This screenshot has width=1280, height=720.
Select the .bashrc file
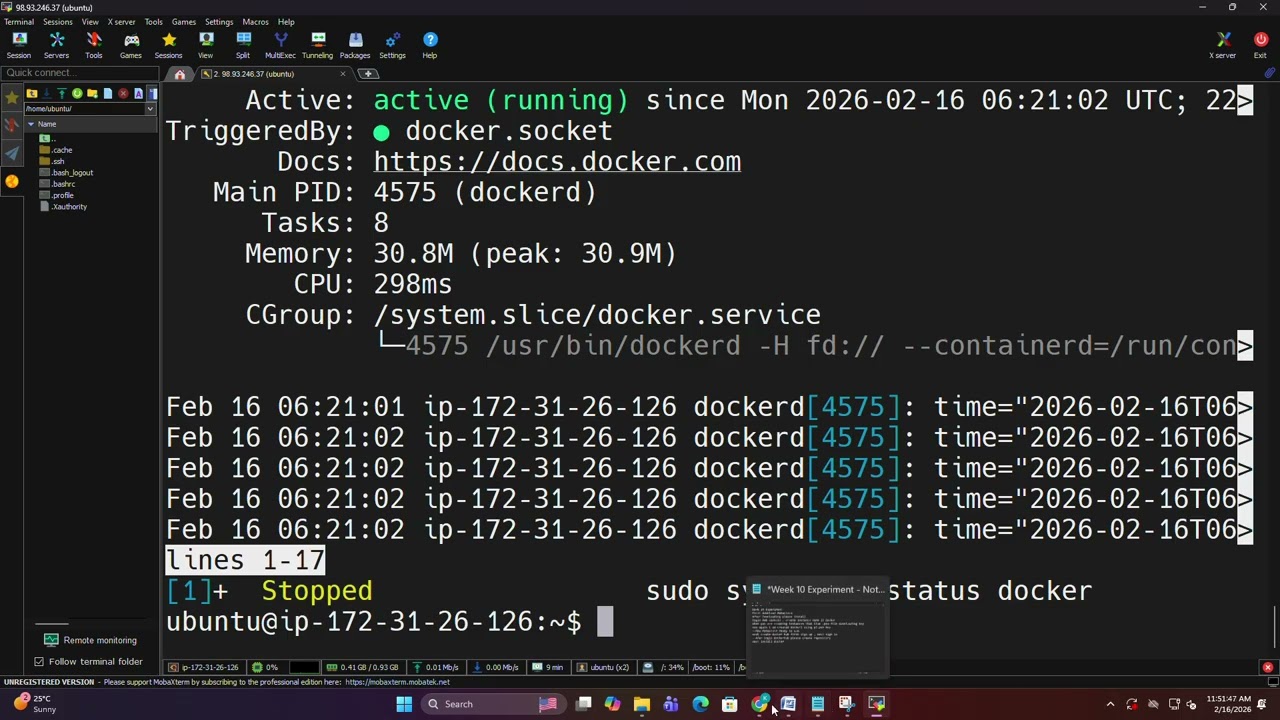(57, 184)
